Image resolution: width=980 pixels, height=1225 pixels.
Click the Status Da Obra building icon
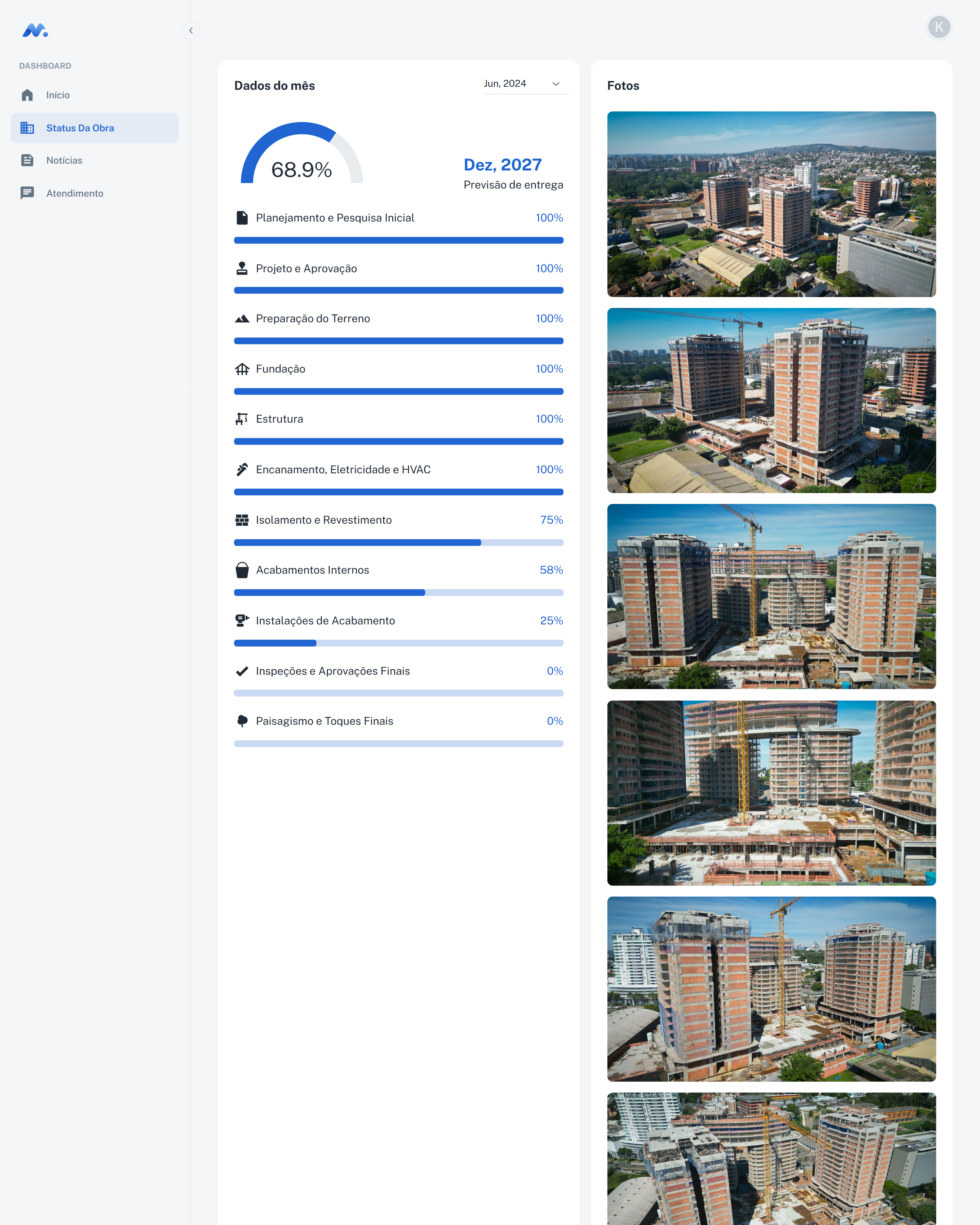27,128
